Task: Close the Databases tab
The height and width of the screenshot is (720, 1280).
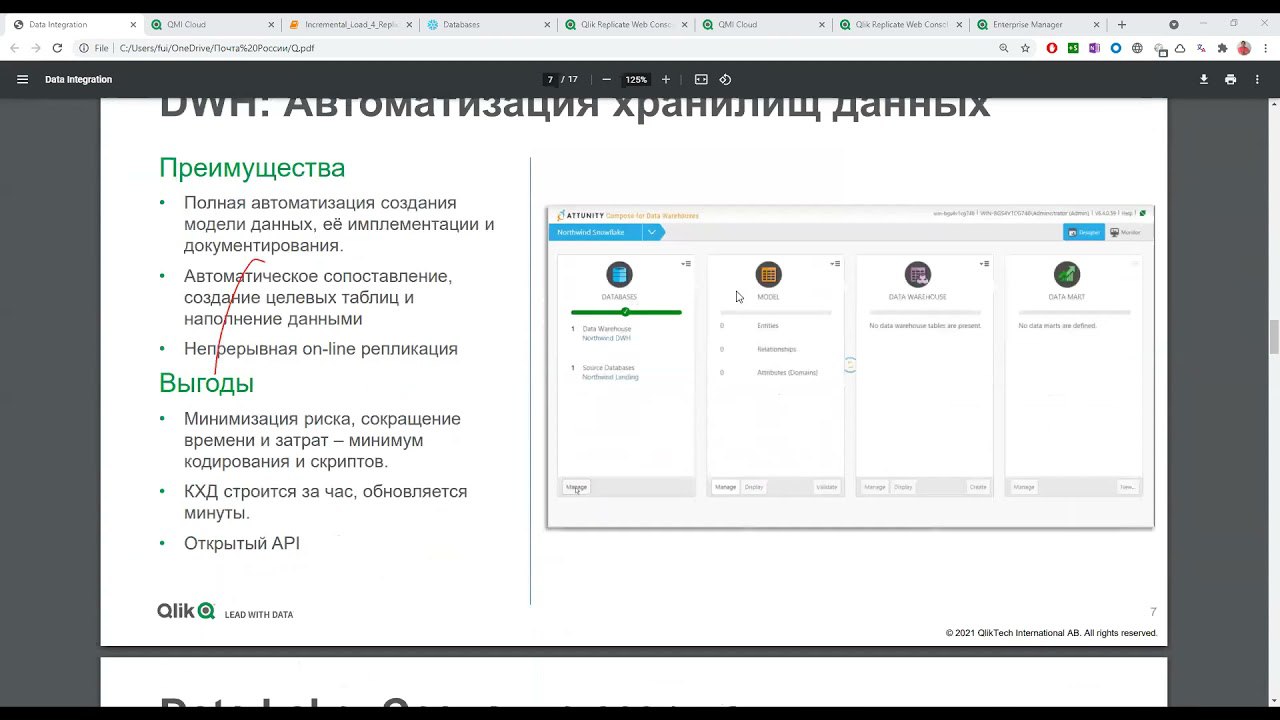Action: (x=547, y=24)
